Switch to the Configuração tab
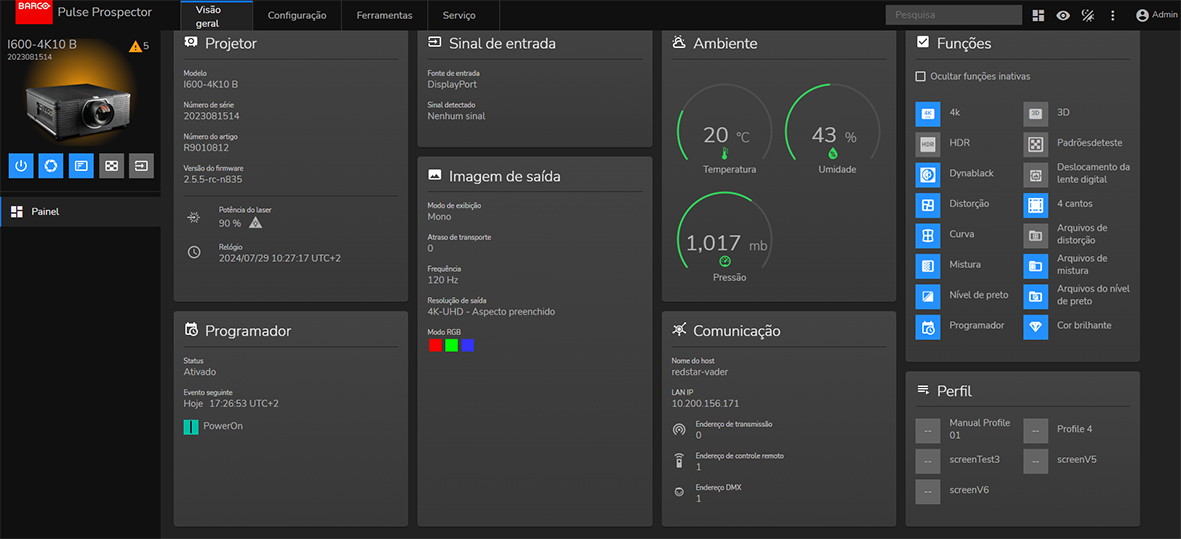This screenshot has width=1181, height=539. [x=297, y=16]
